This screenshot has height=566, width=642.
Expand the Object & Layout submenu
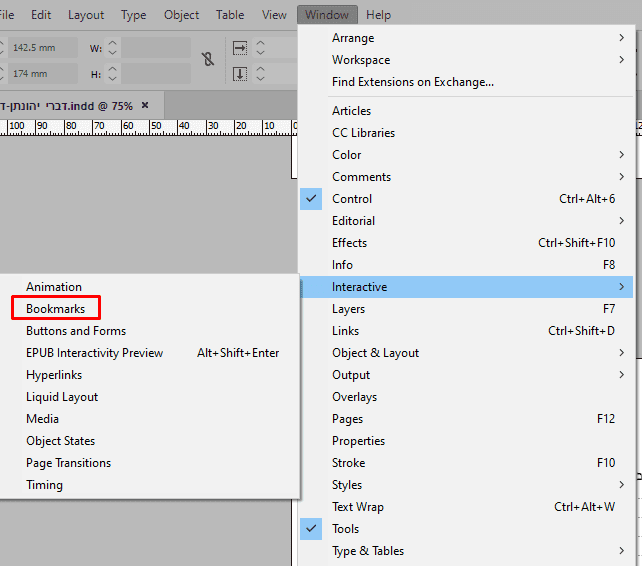tap(466, 353)
